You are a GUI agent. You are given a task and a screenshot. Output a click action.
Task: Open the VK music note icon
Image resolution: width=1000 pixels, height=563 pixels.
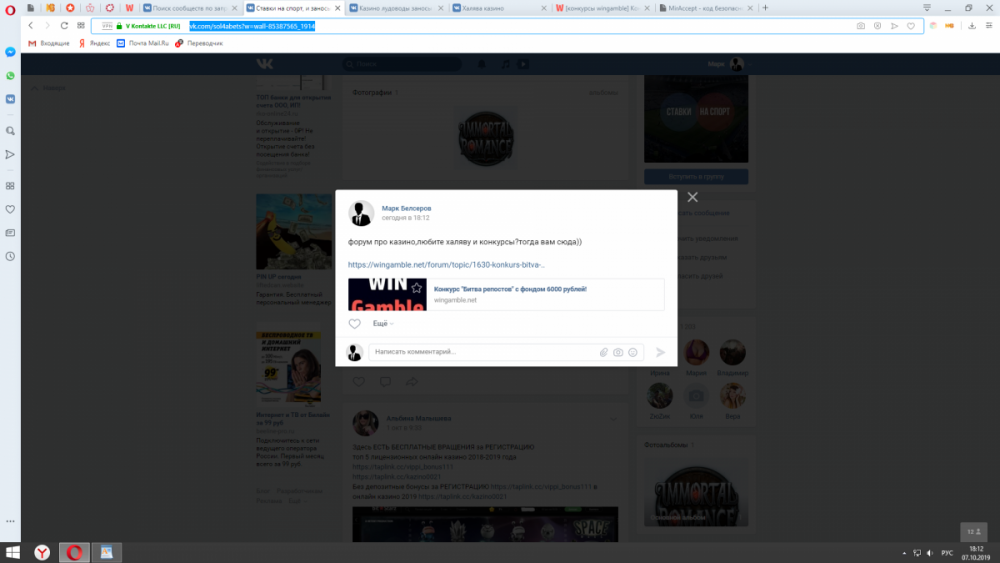click(x=506, y=64)
